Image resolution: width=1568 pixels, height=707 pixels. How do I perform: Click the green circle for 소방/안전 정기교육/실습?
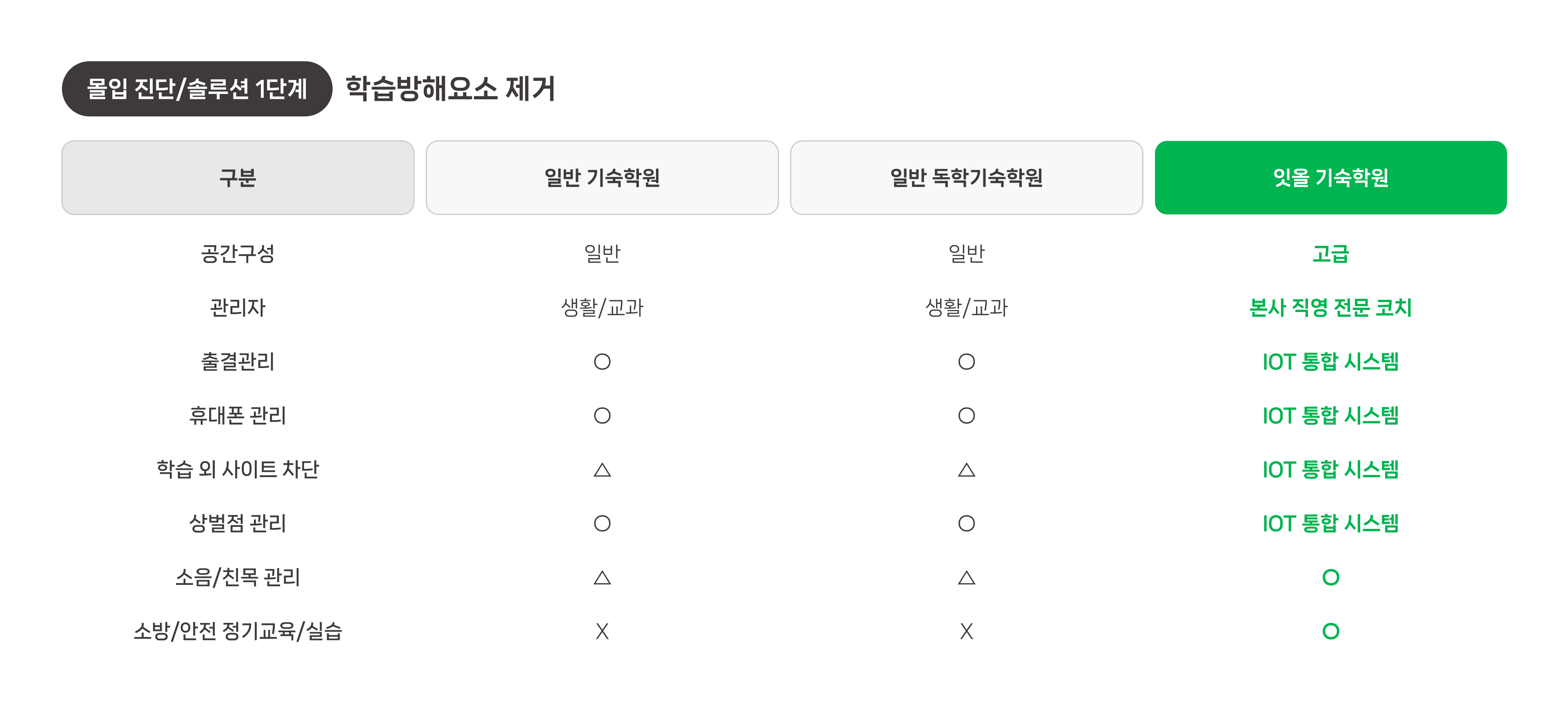(1330, 631)
